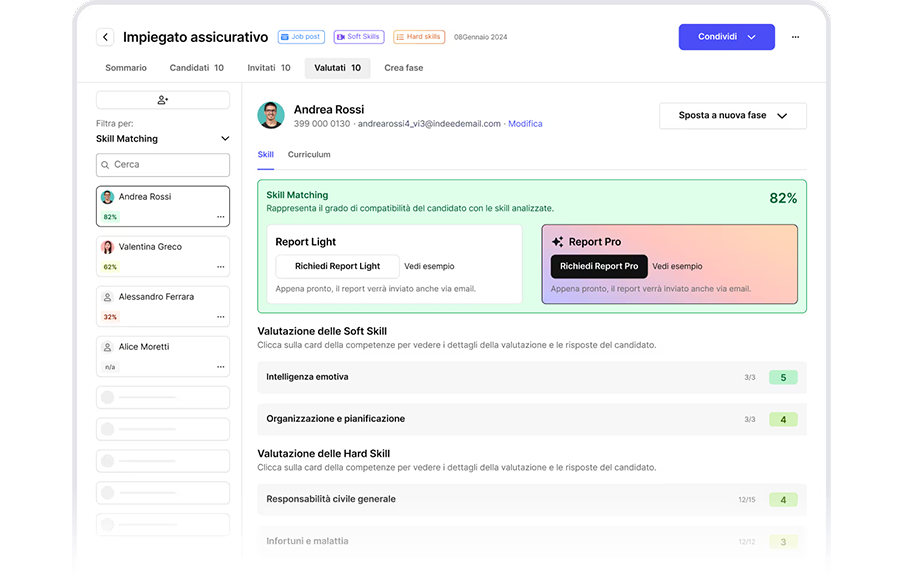Select the Soft Skills tag
Screen dimensions: 903x580
[x=358, y=37]
